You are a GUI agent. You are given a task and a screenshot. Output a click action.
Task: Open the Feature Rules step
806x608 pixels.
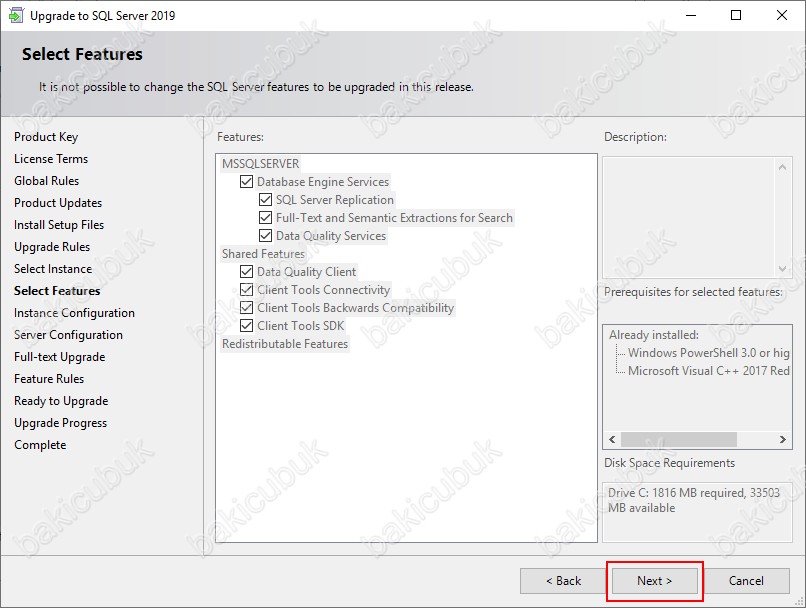(49, 379)
